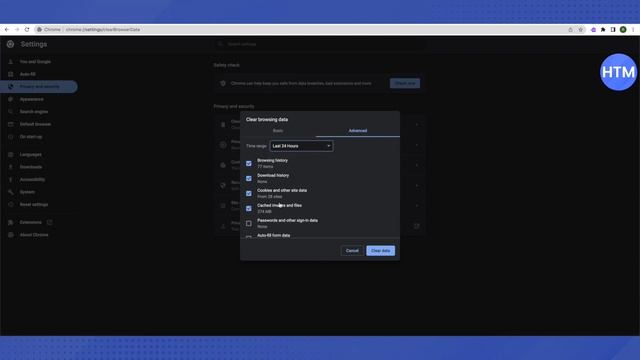640x360 pixels.
Task: Go back using browser back arrow
Action: pos(7,29)
